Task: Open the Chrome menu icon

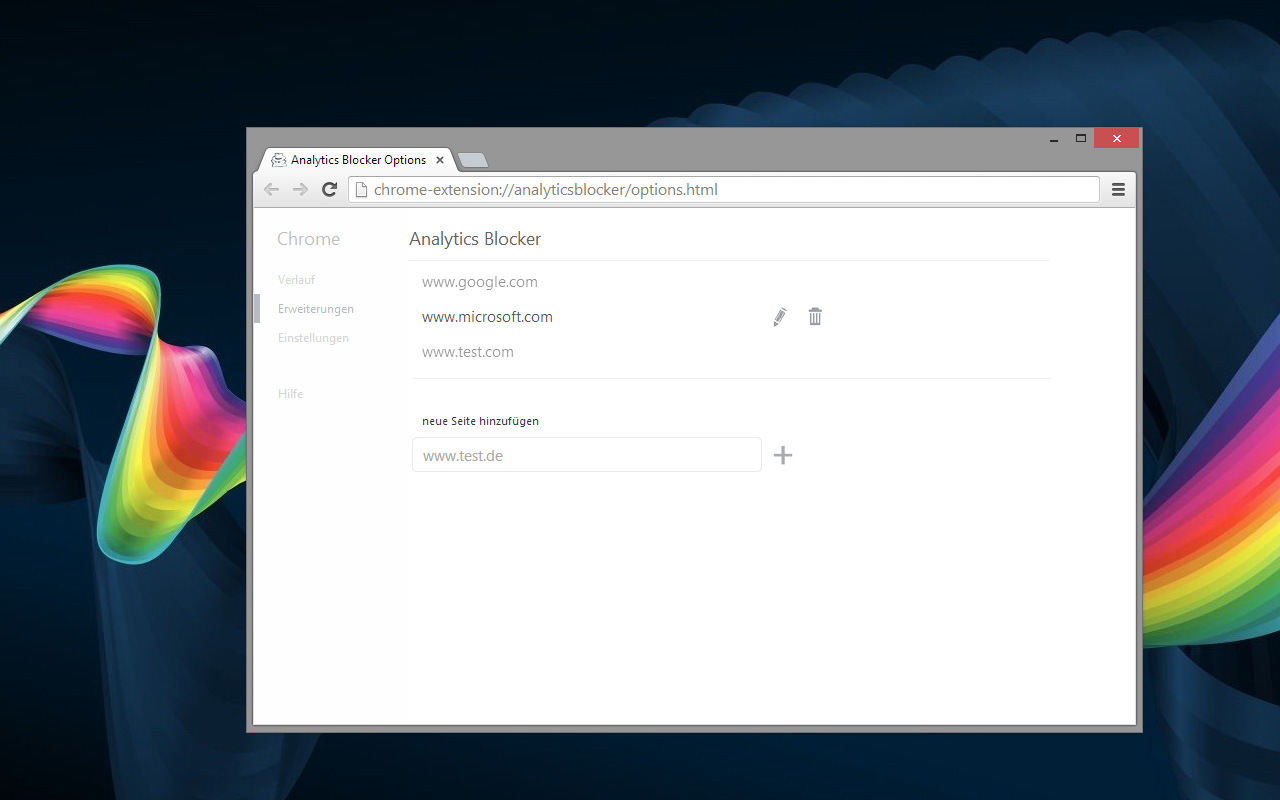Action: click(x=1118, y=189)
